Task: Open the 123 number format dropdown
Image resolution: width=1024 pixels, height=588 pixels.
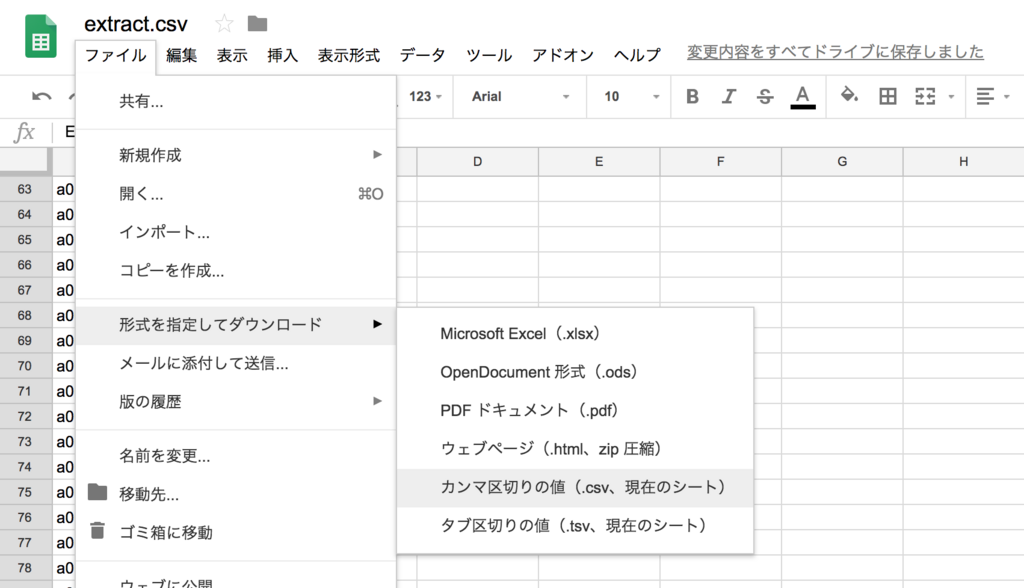Action: [x=425, y=97]
